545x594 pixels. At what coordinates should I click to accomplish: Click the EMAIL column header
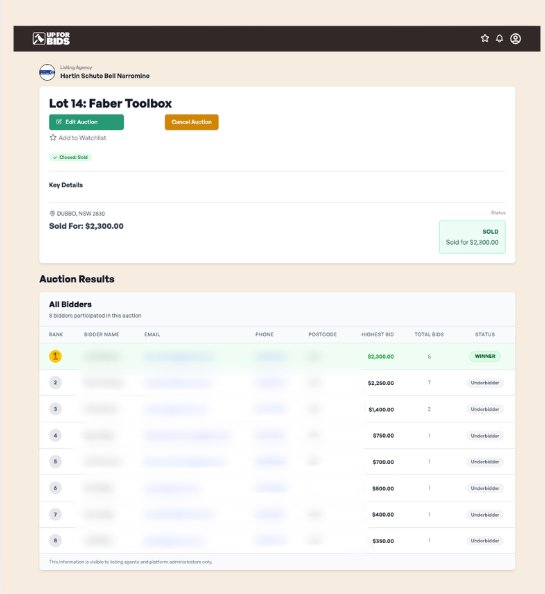[152, 335]
